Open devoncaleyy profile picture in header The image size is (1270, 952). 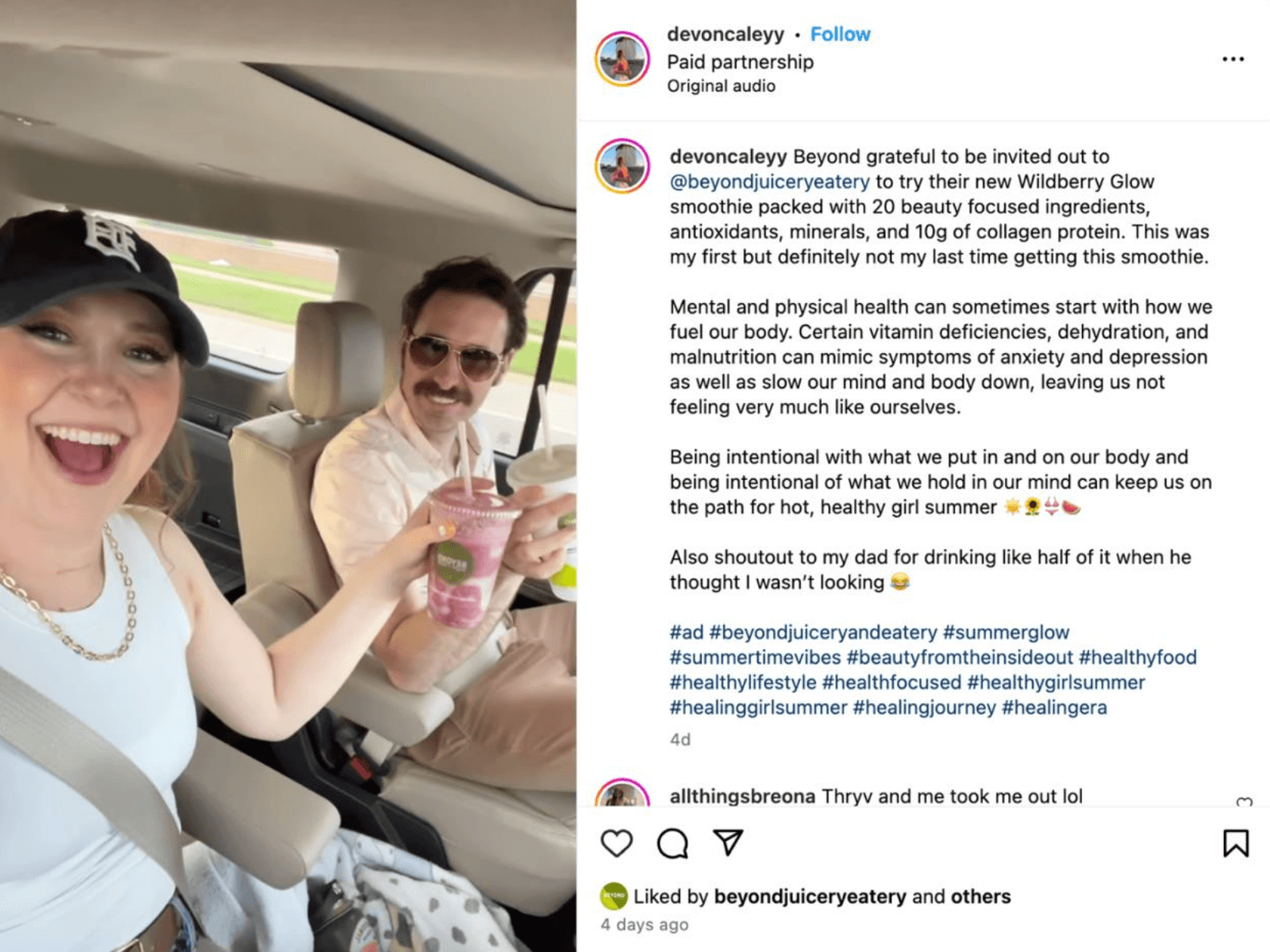(x=622, y=59)
